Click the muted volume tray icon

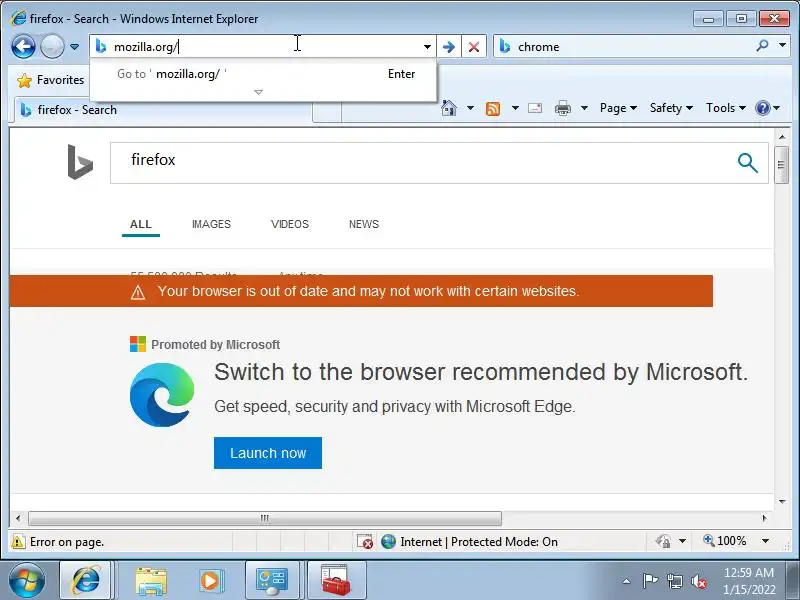tap(699, 581)
